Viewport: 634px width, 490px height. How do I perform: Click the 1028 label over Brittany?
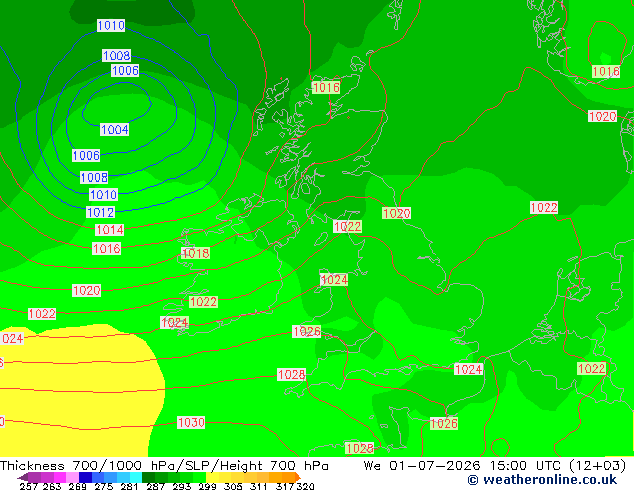point(359,448)
